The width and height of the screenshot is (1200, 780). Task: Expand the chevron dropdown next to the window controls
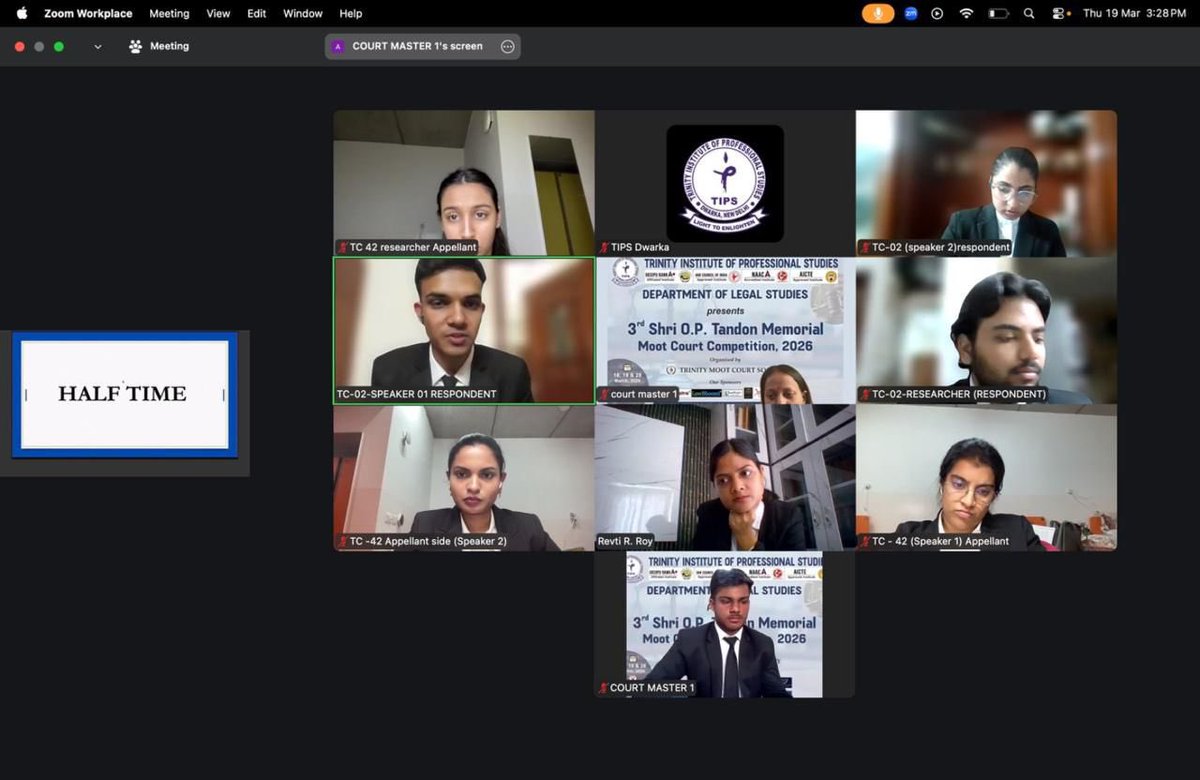tap(98, 46)
